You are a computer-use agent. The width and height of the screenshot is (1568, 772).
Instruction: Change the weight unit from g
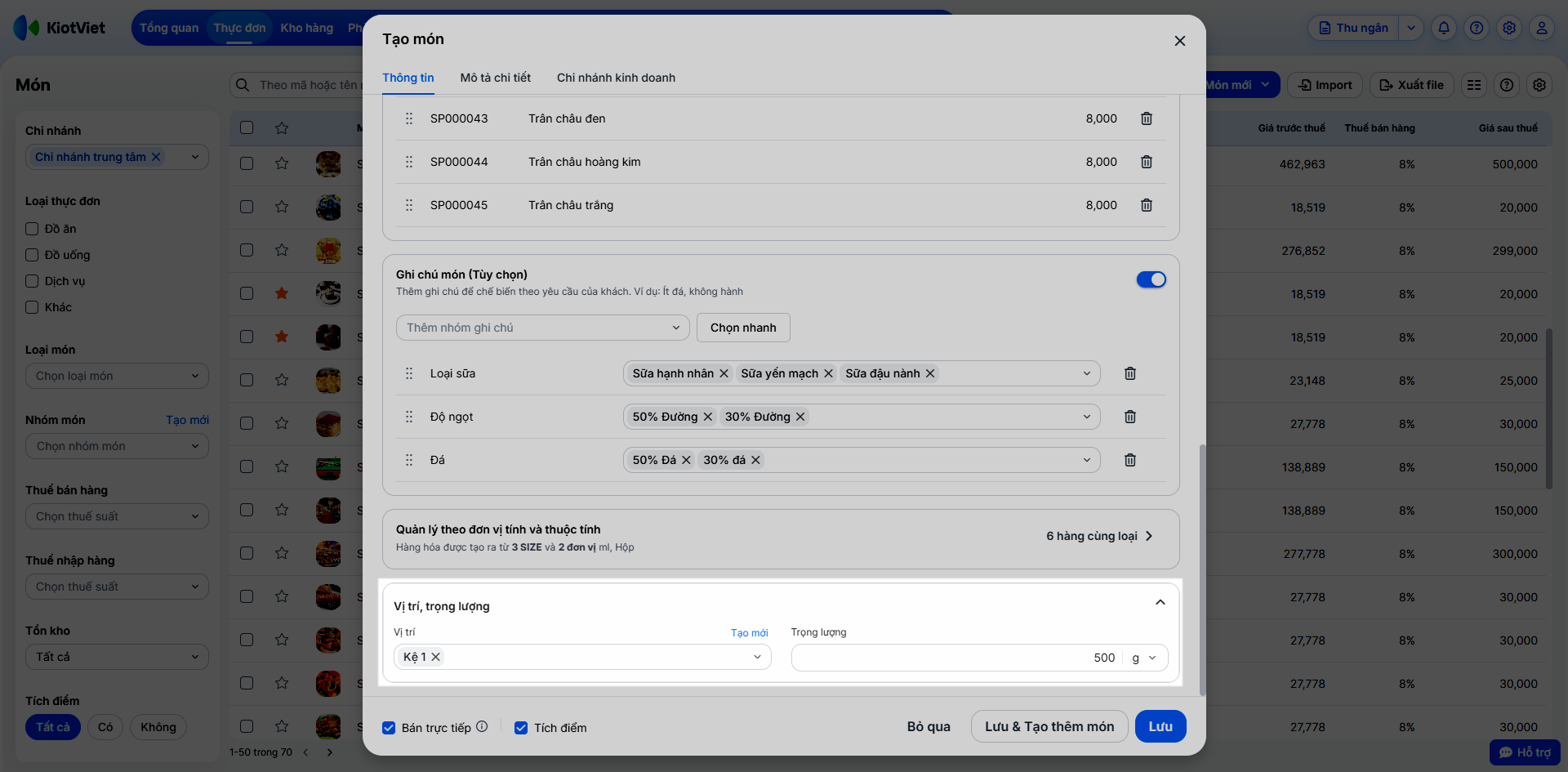pyautogui.click(x=1144, y=658)
